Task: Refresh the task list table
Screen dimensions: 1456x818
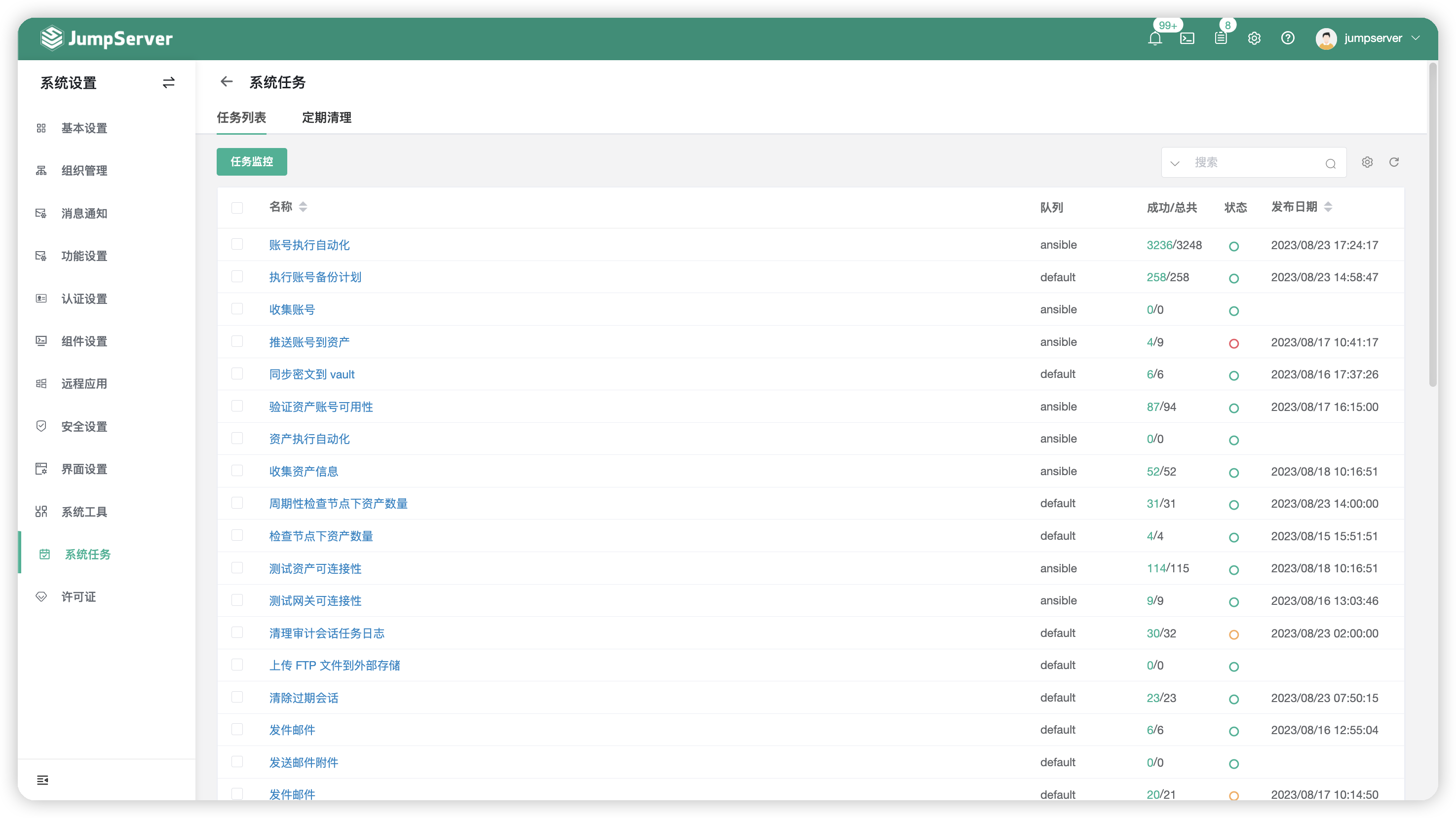Action: (x=1394, y=162)
